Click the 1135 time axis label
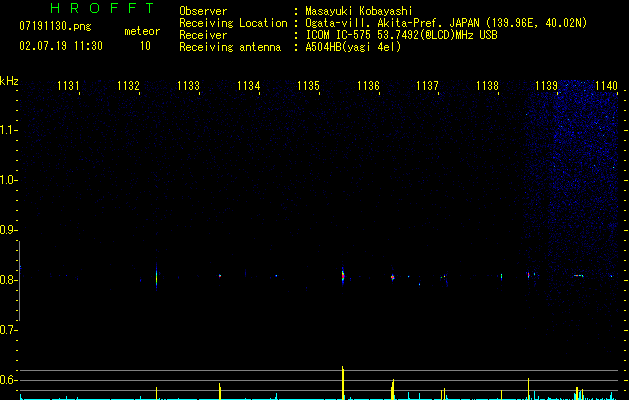Screen dimensions: 629x400 tap(308, 86)
